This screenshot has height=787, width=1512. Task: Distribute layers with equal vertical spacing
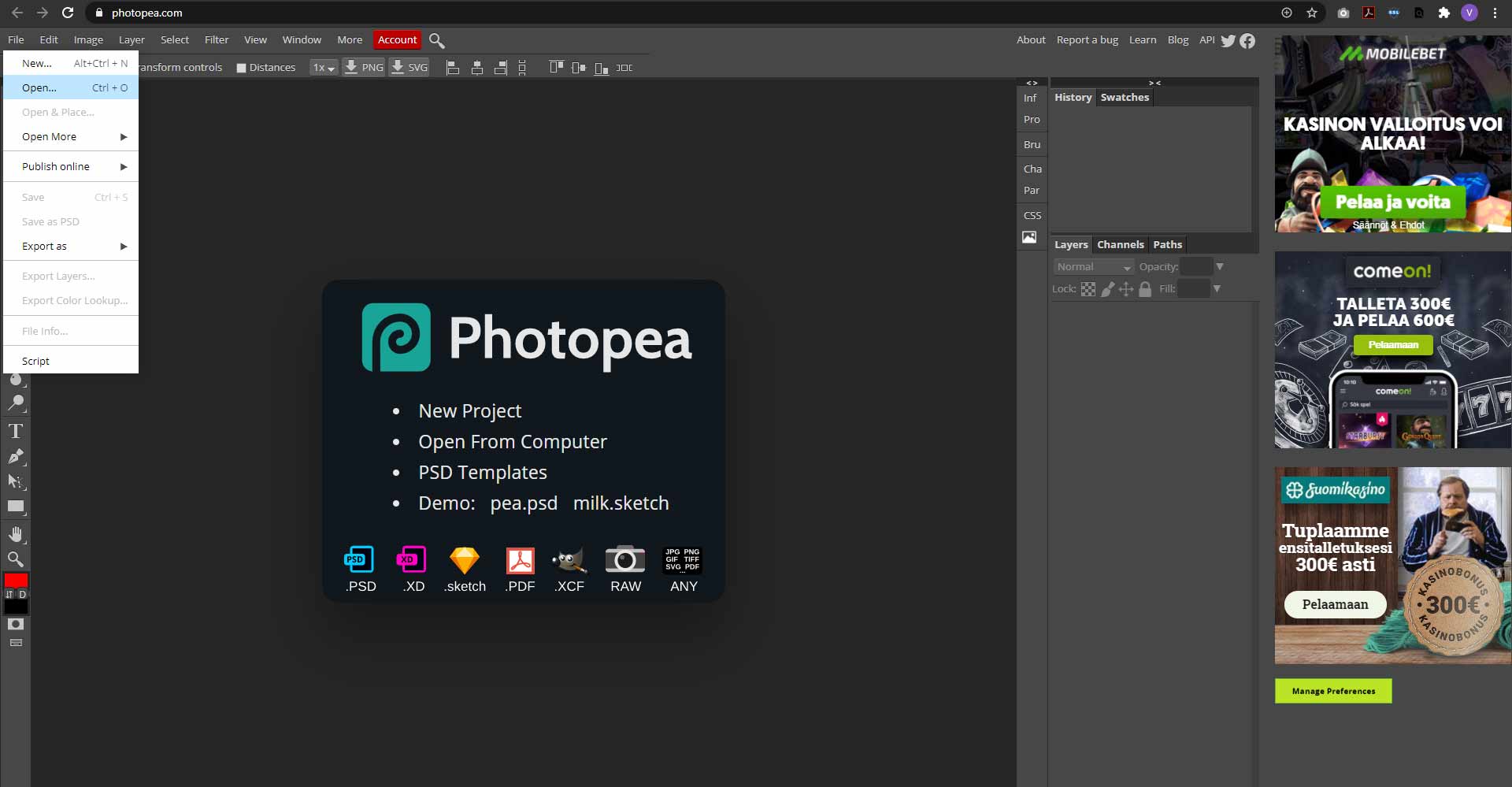pyautogui.click(x=522, y=68)
